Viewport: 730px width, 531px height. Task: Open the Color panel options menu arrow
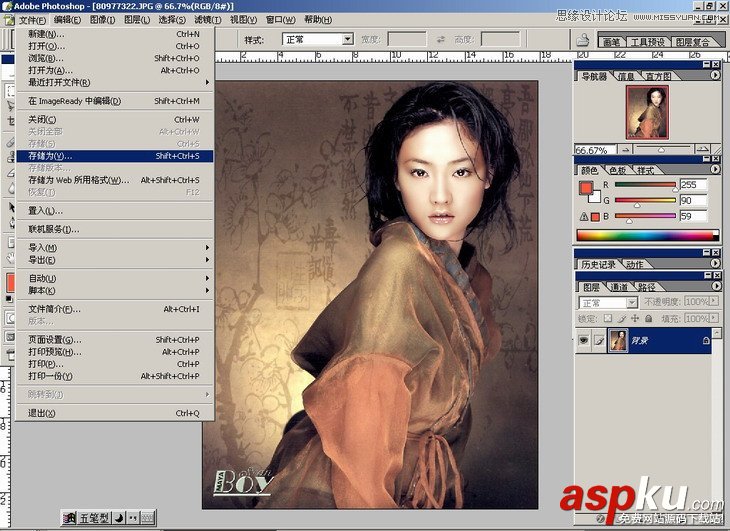tap(715, 169)
